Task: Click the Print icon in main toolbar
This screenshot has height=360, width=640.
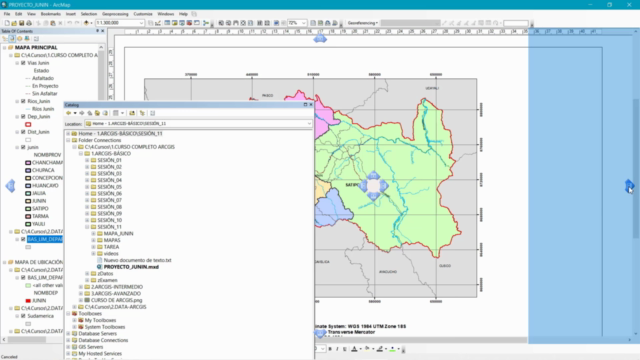Action: (x=29, y=23)
